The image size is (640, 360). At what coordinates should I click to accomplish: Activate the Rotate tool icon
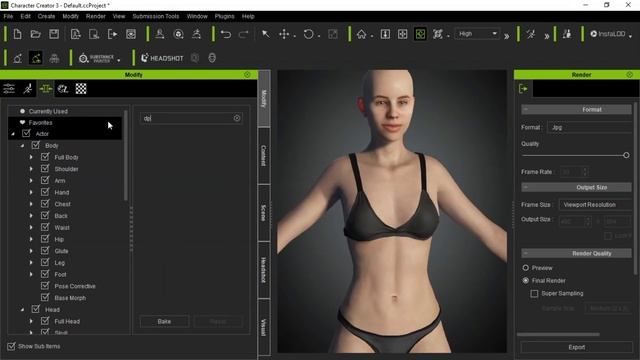(309, 34)
